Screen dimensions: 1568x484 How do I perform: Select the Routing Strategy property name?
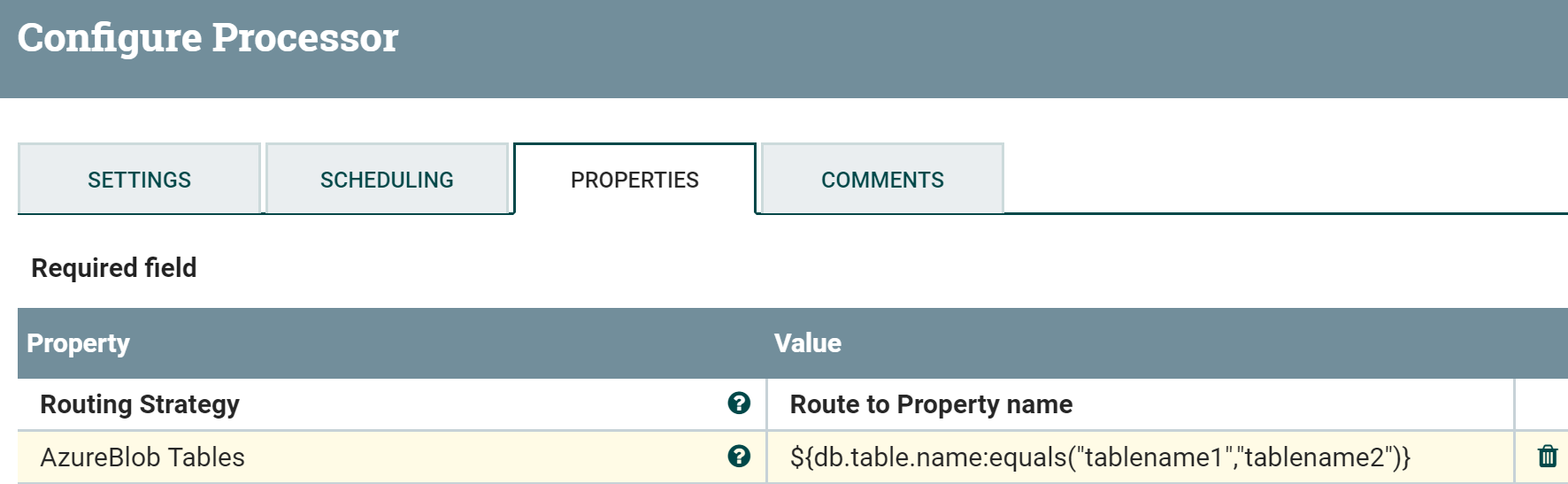[140, 404]
